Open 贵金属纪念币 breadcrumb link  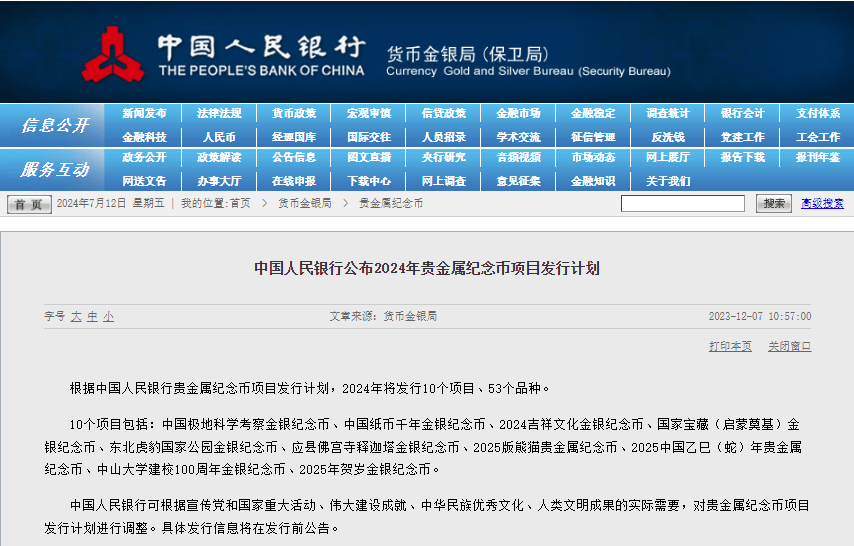pyautogui.click(x=391, y=203)
